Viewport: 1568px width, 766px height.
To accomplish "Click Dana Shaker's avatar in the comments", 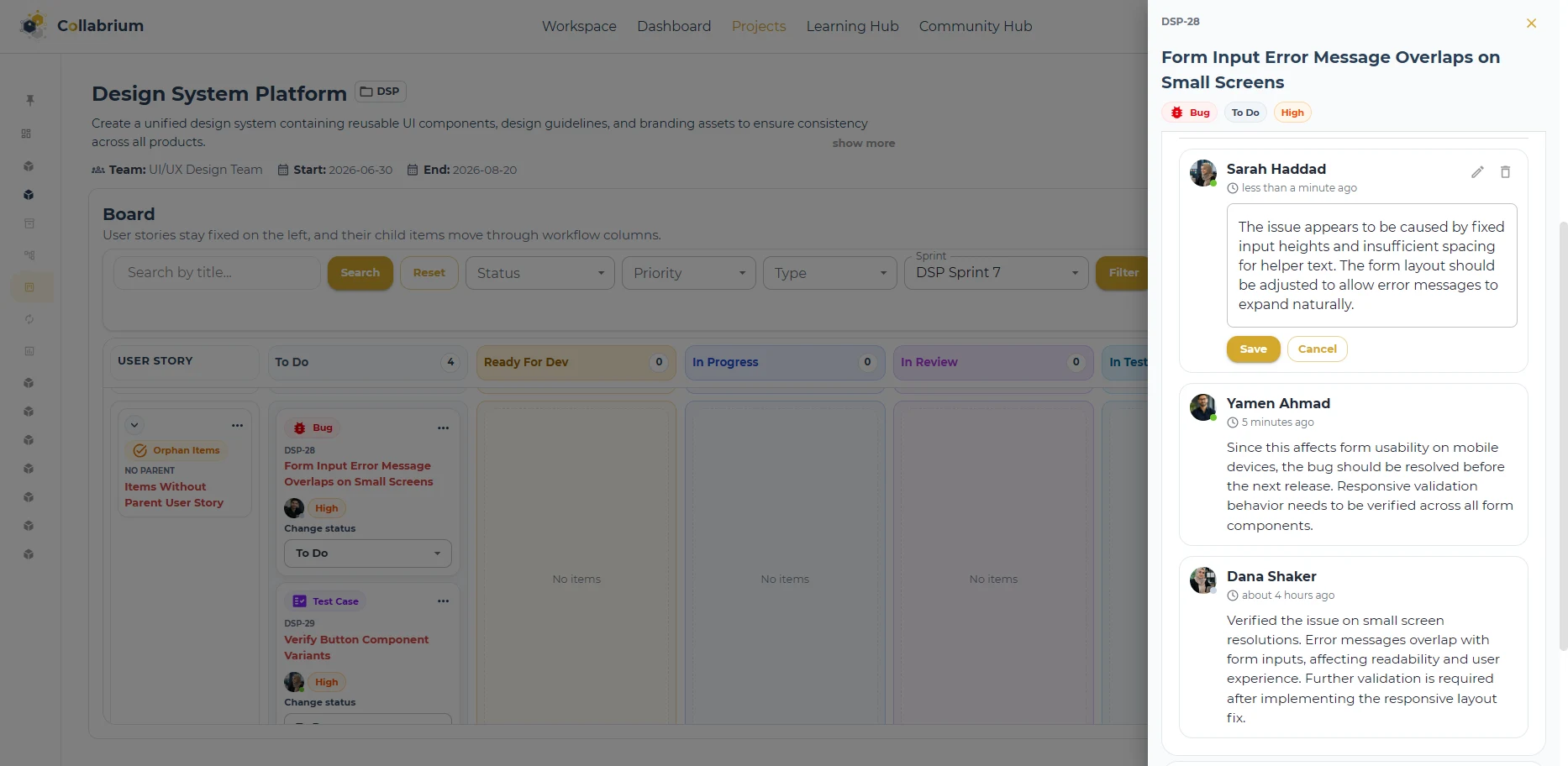I will tap(1203, 580).
